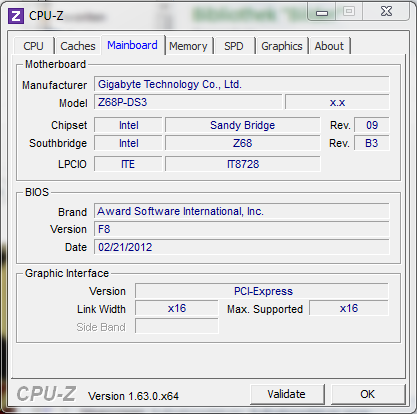Click the Validate button

[x=286, y=394]
